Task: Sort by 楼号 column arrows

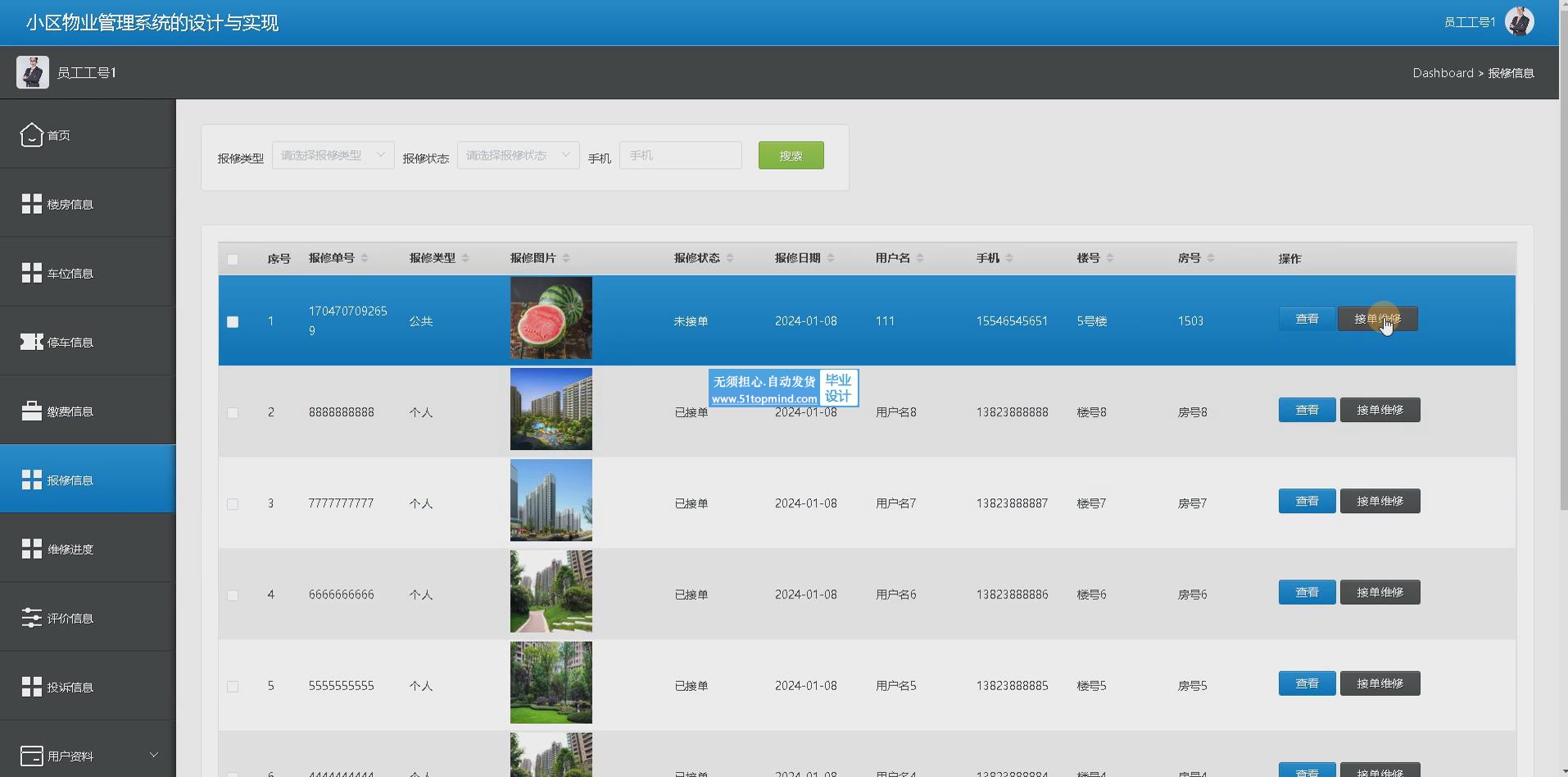Action: click(x=1110, y=258)
